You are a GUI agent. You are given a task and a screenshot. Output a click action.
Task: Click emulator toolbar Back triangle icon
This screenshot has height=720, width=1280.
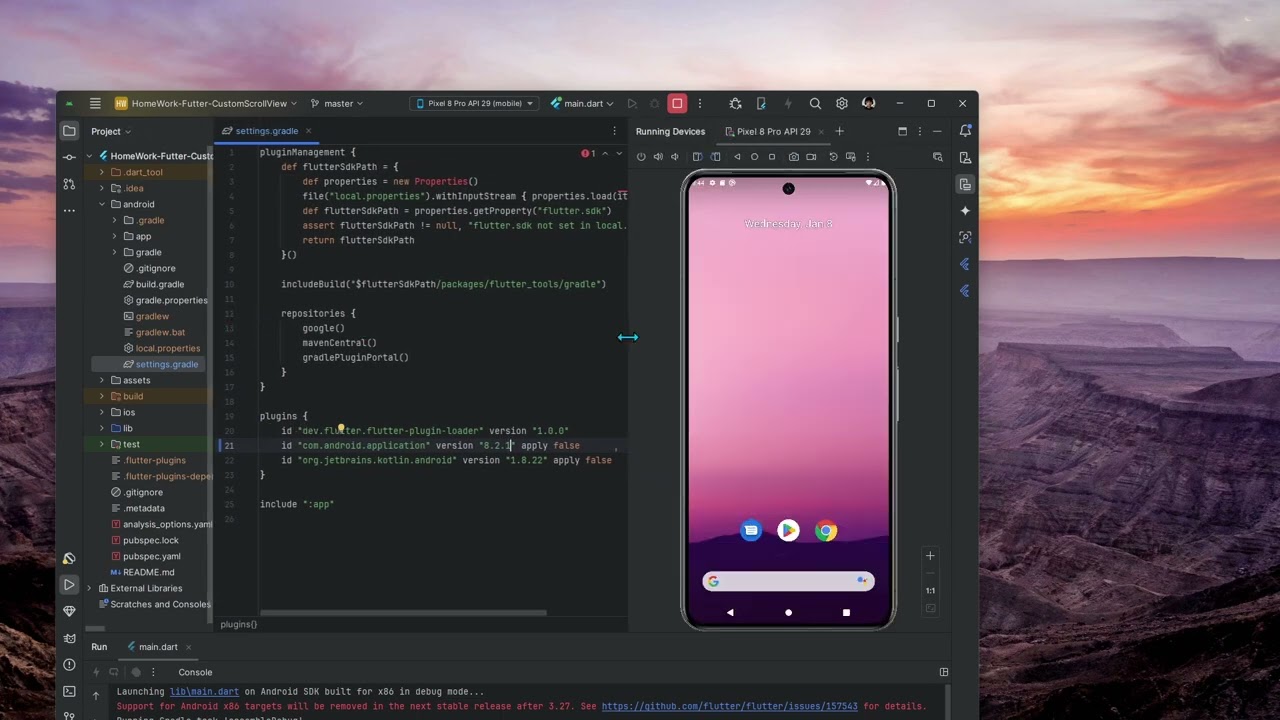coord(737,157)
